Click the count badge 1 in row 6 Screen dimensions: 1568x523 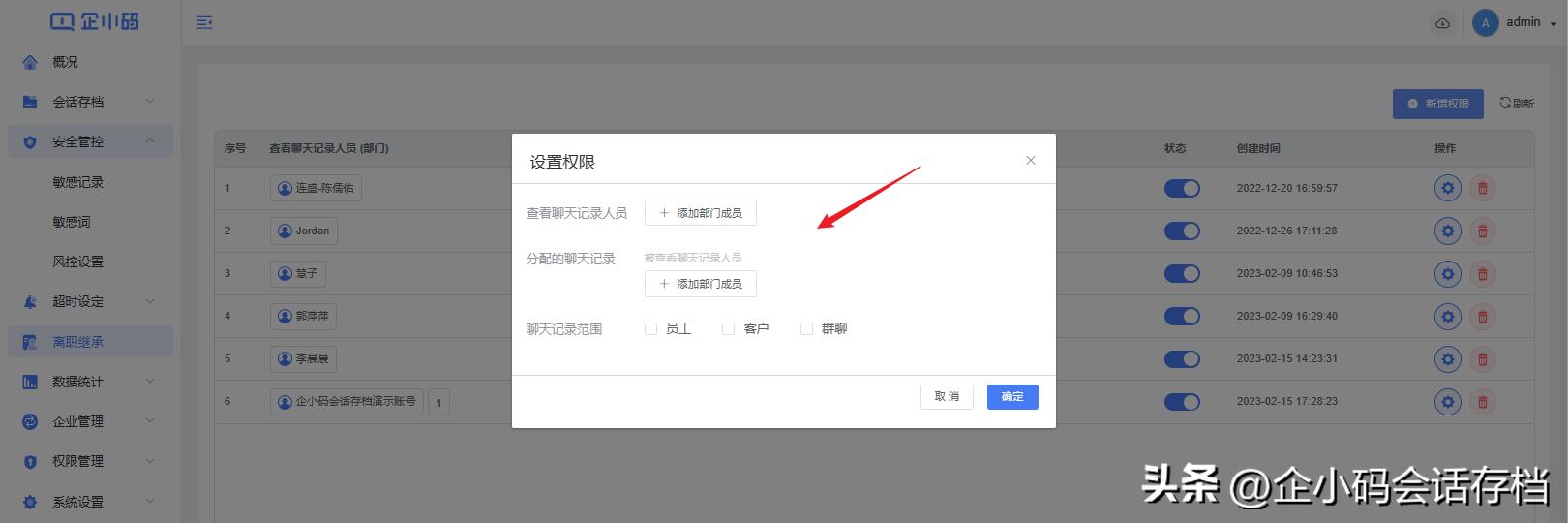pyautogui.click(x=438, y=402)
